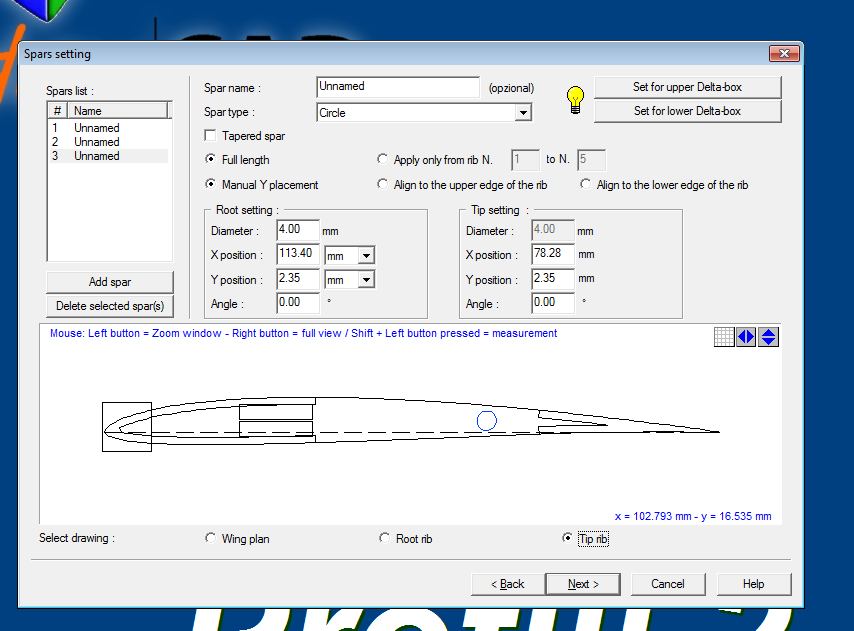Click Delete selected spar(s) button
The width and height of the screenshot is (854, 631).
point(109,306)
